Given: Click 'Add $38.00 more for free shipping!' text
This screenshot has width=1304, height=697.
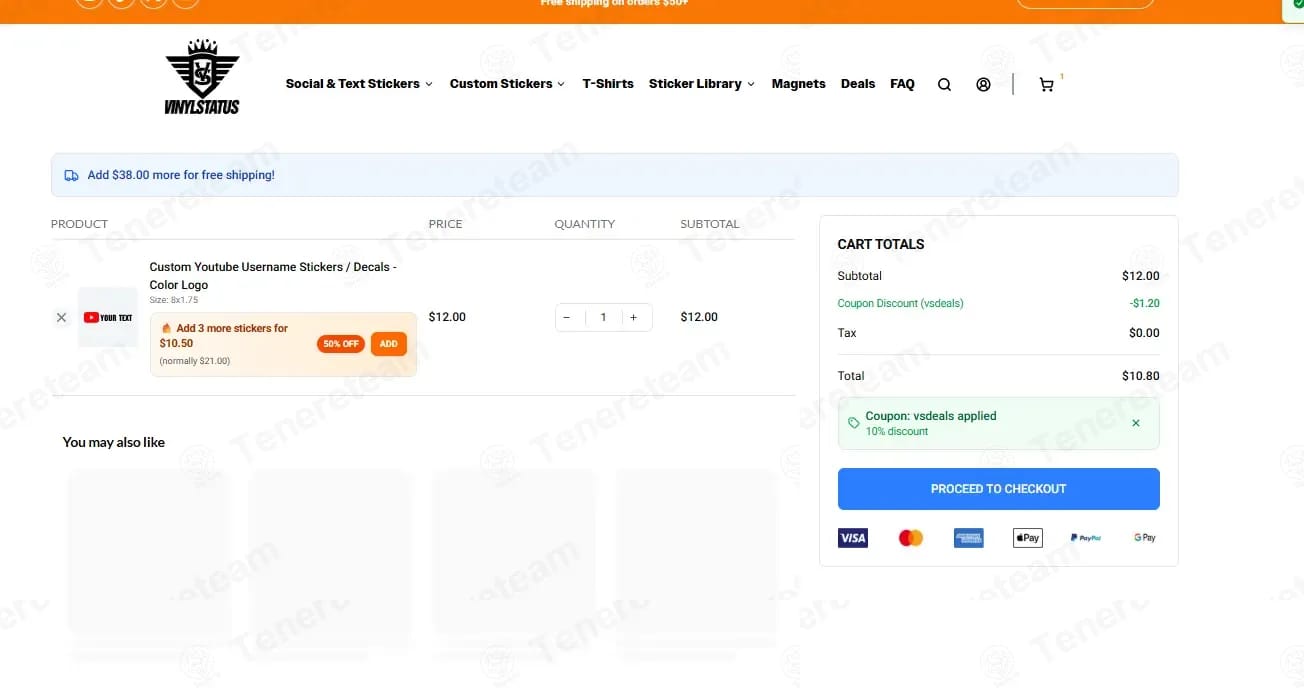Looking at the screenshot, I should coord(181,175).
